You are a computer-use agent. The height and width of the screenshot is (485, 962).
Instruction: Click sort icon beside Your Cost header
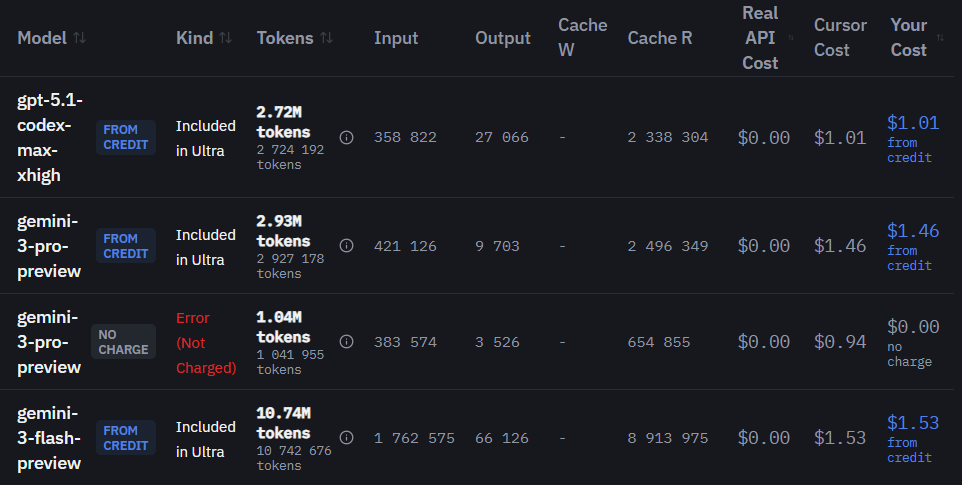point(940,38)
